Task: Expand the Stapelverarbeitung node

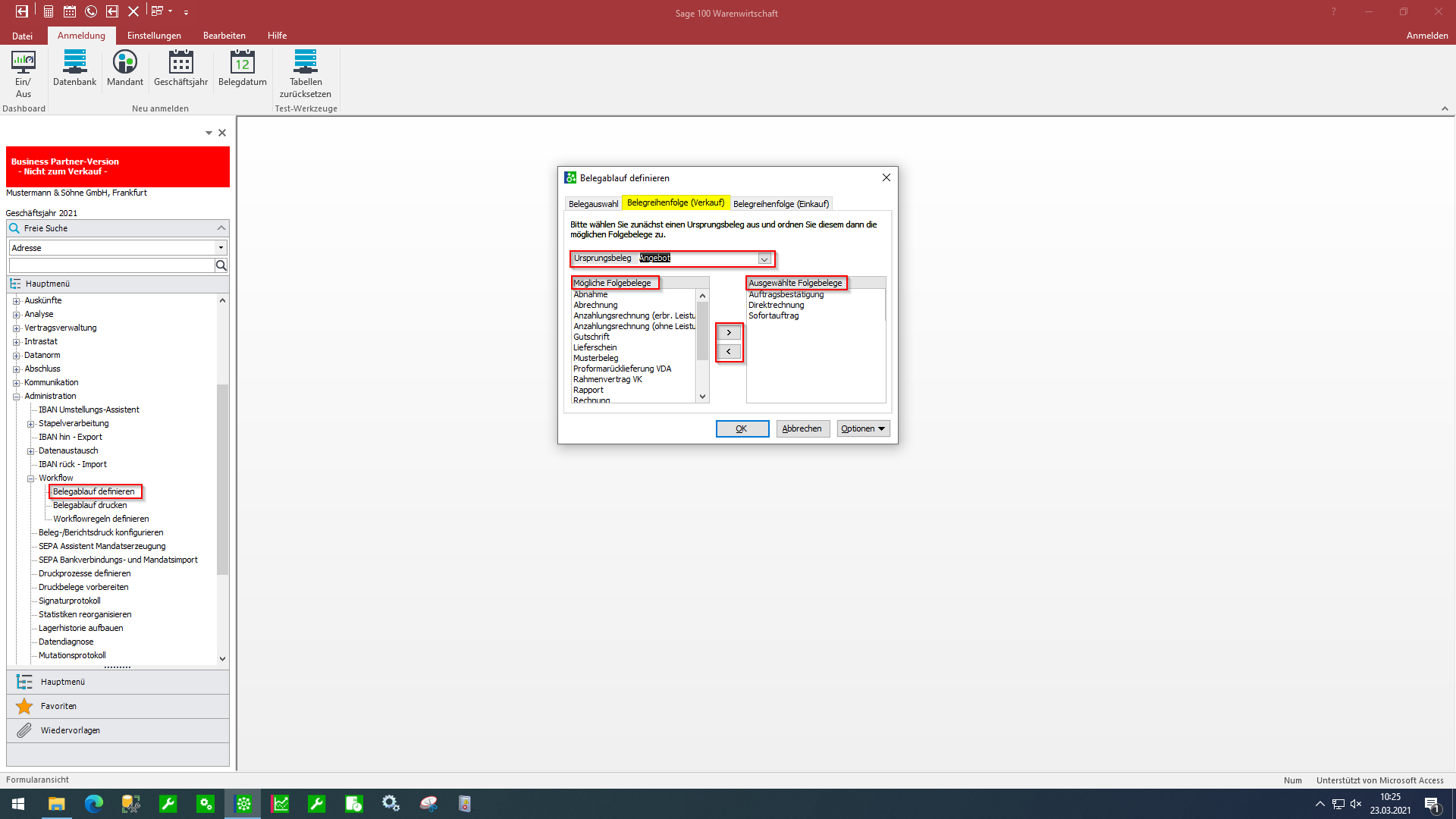Action: 30,424
